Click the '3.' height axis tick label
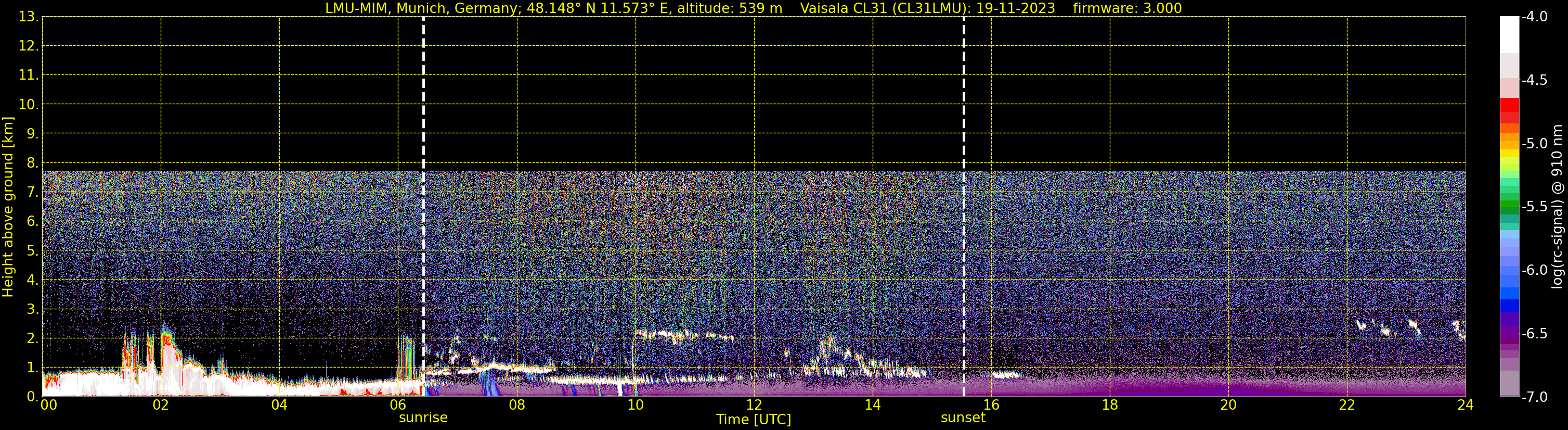Image resolution: width=1568 pixels, height=430 pixels. pyautogui.click(x=32, y=309)
